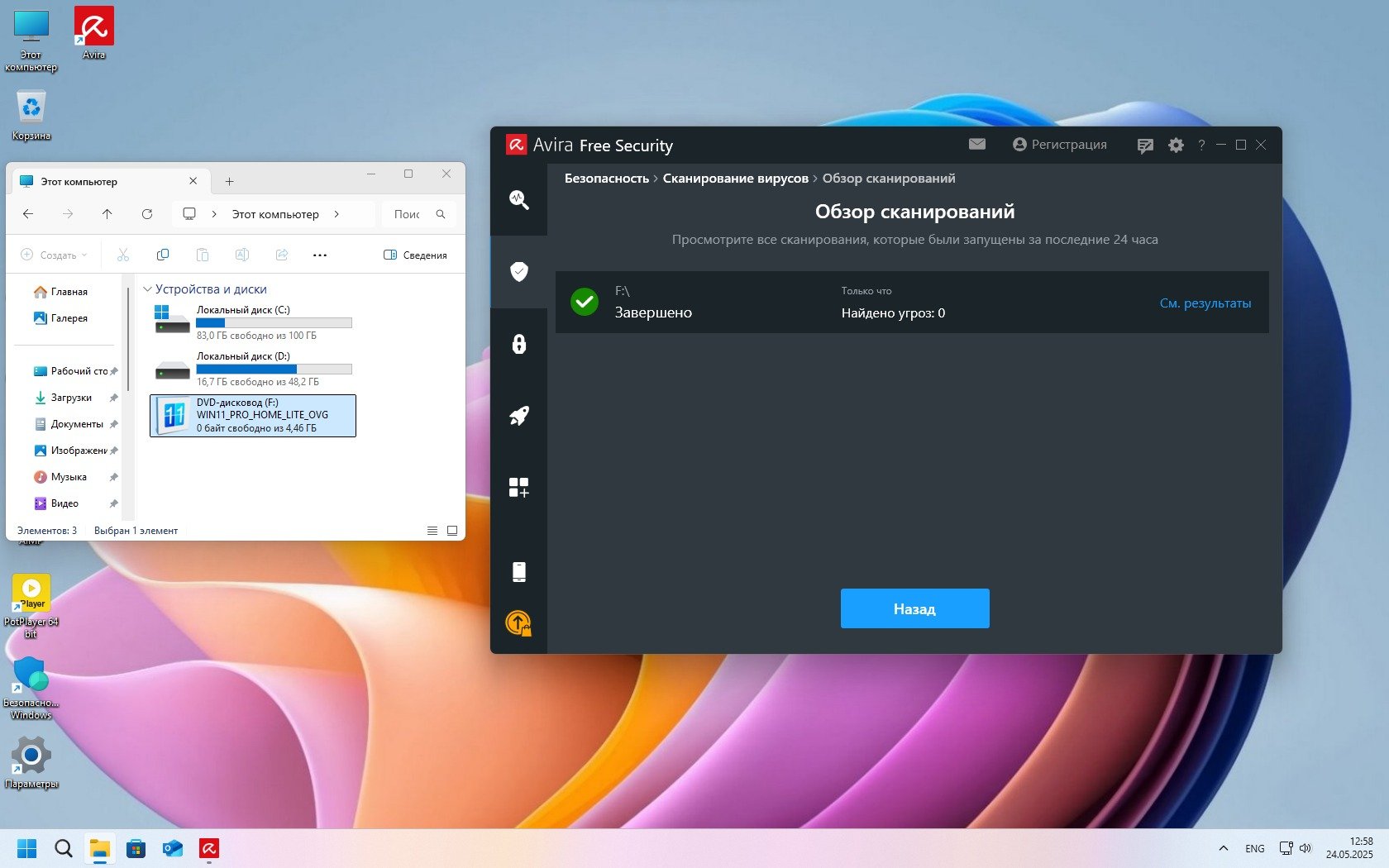Toggle Сведения details pane in Explorer
The image size is (1389, 868).
pyautogui.click(x=415, y=255)
